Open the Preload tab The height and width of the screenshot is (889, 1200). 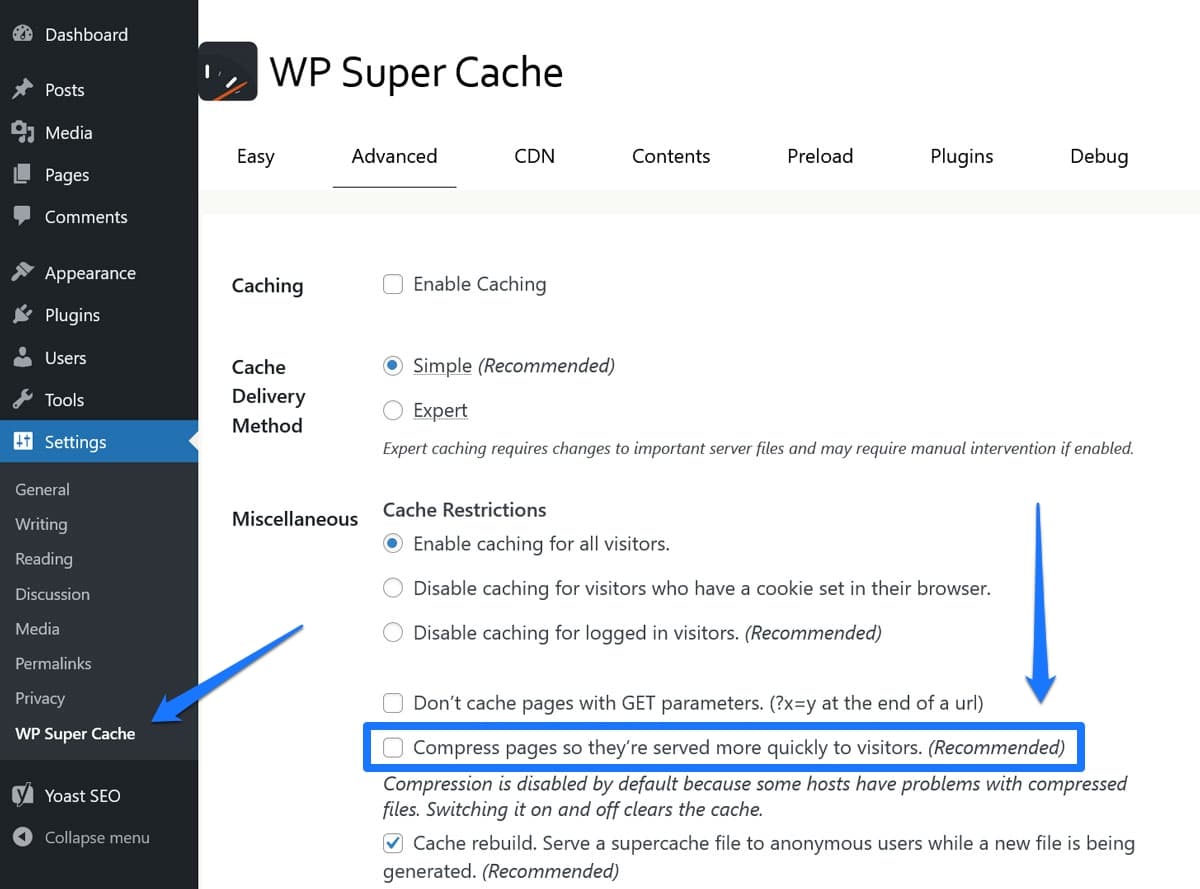click(x=819, y=156)
